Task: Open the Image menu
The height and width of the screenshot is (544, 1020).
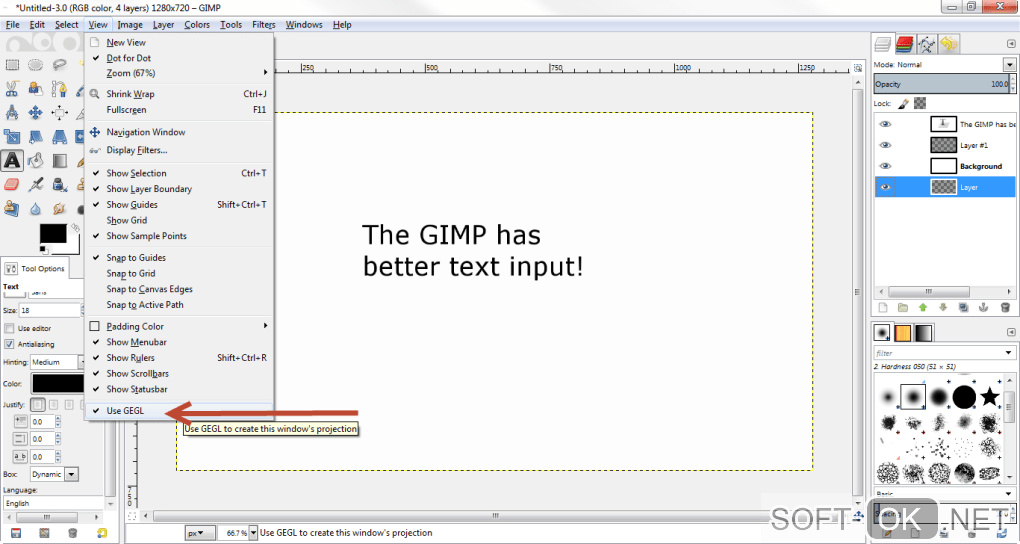Action: click(130, 25)
